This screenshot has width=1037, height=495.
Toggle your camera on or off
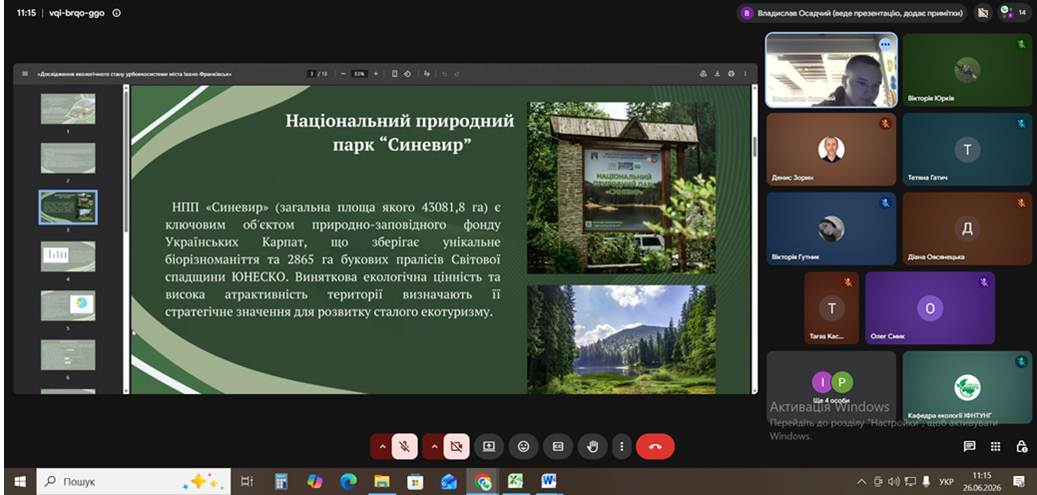(x=456, y=447)
